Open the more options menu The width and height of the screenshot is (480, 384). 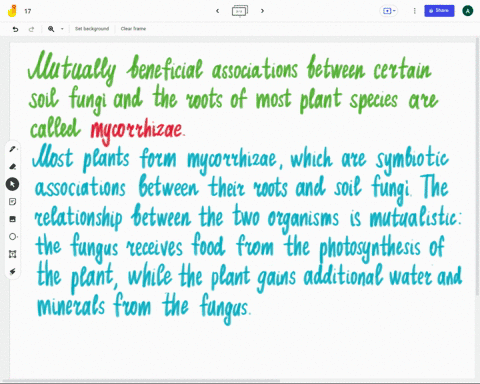[414, 11]
